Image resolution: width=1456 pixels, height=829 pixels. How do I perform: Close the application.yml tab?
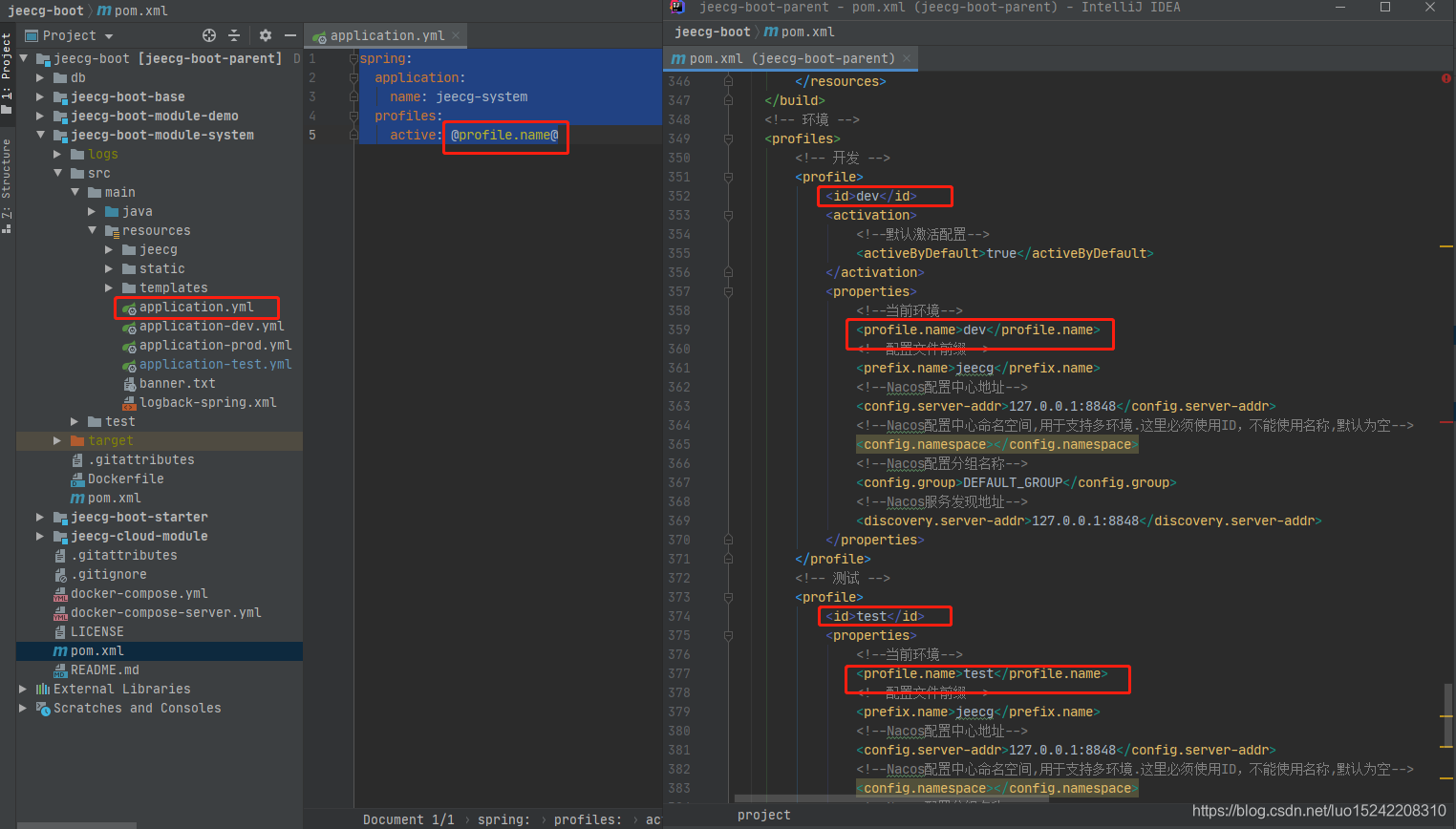456,35
